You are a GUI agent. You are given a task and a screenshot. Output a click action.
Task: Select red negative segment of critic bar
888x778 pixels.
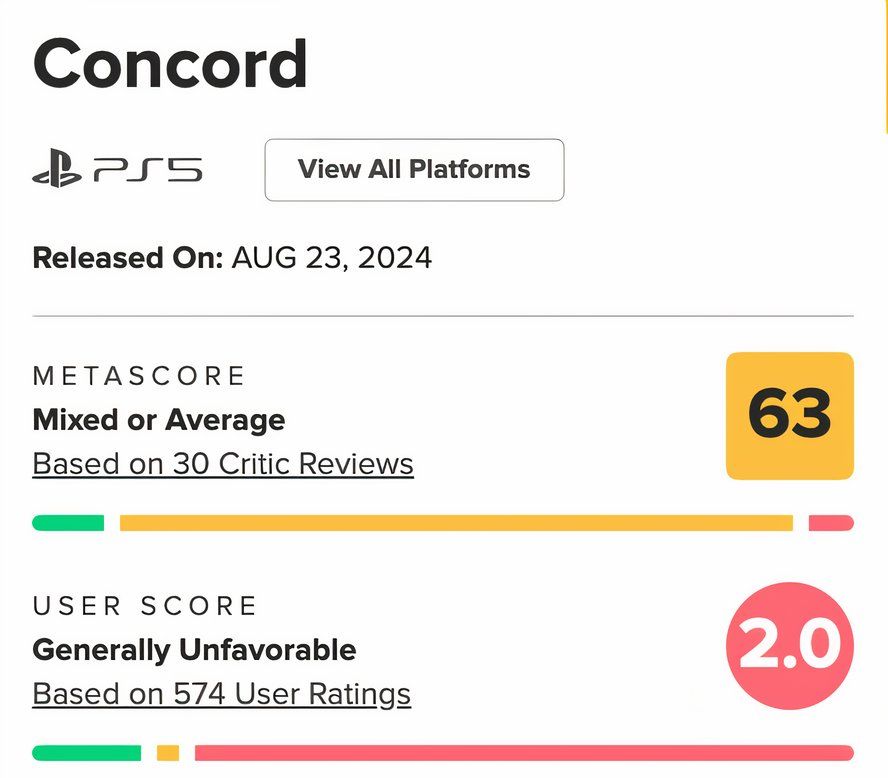(831, 523)
